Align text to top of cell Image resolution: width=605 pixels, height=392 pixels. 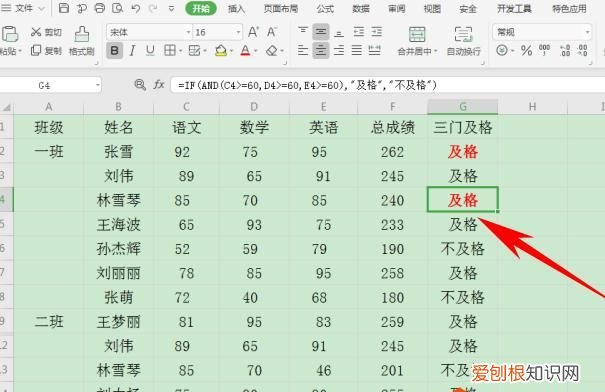pyautogui.click(x=303, y=32)
